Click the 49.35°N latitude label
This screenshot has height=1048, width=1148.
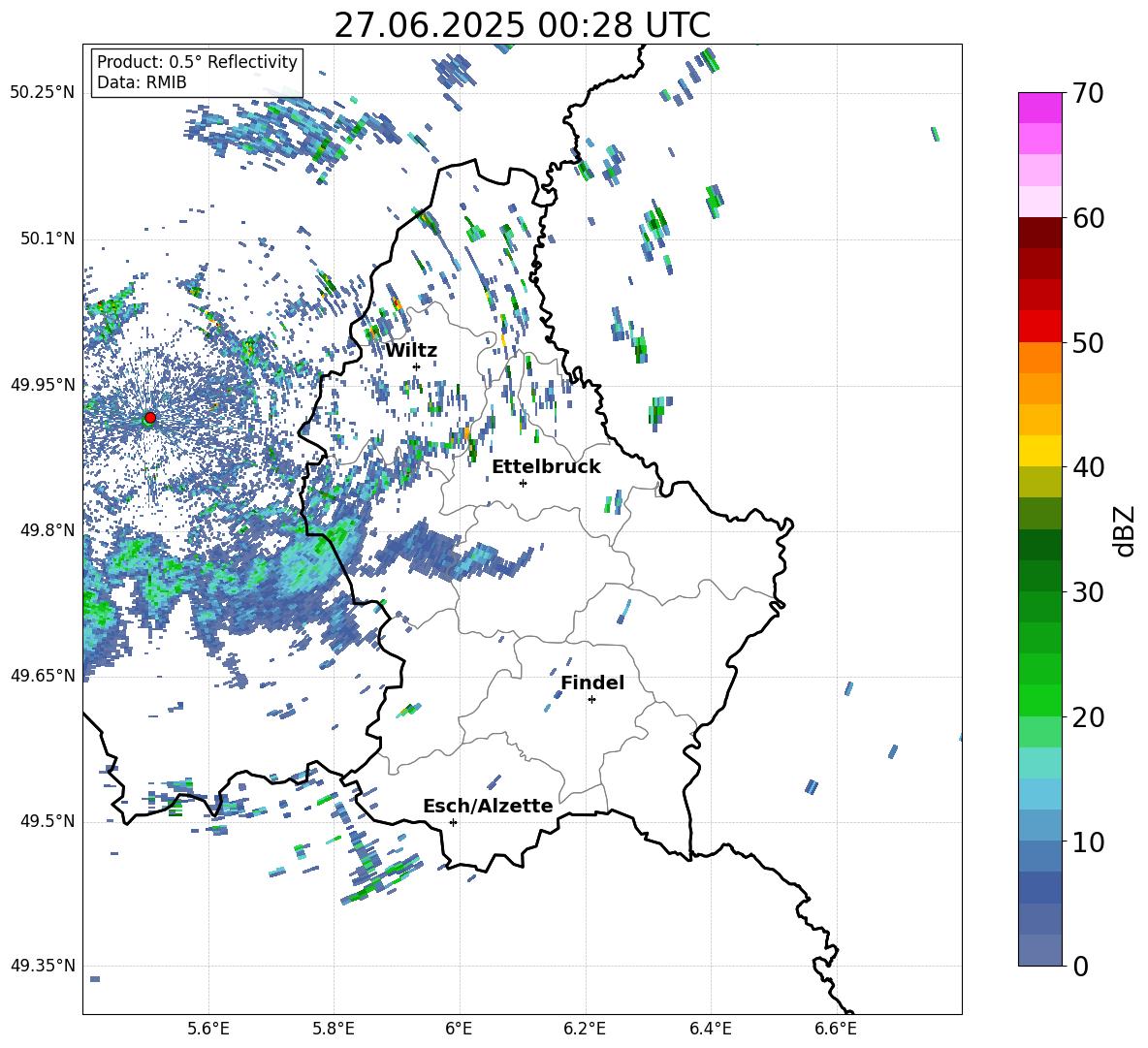click(43, 966)
